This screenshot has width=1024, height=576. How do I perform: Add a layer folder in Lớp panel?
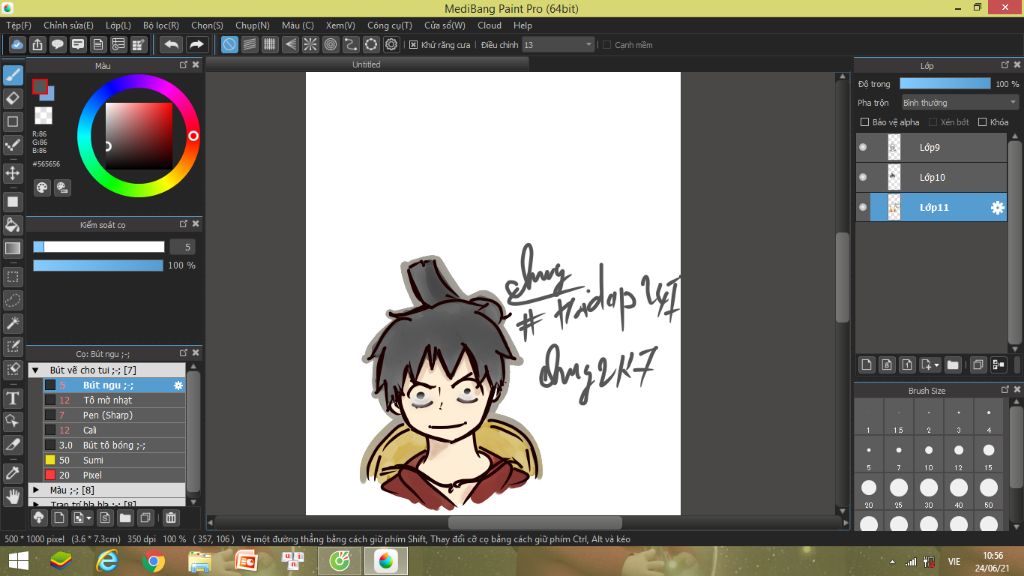[x=953, y=365]
